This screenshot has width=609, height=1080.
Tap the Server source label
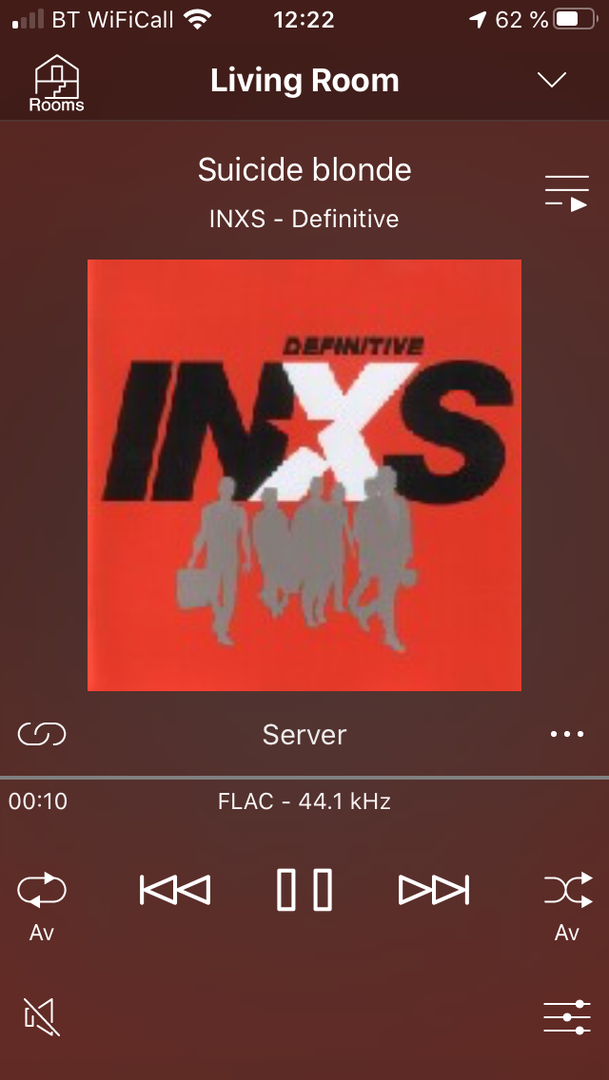point(304,735)
